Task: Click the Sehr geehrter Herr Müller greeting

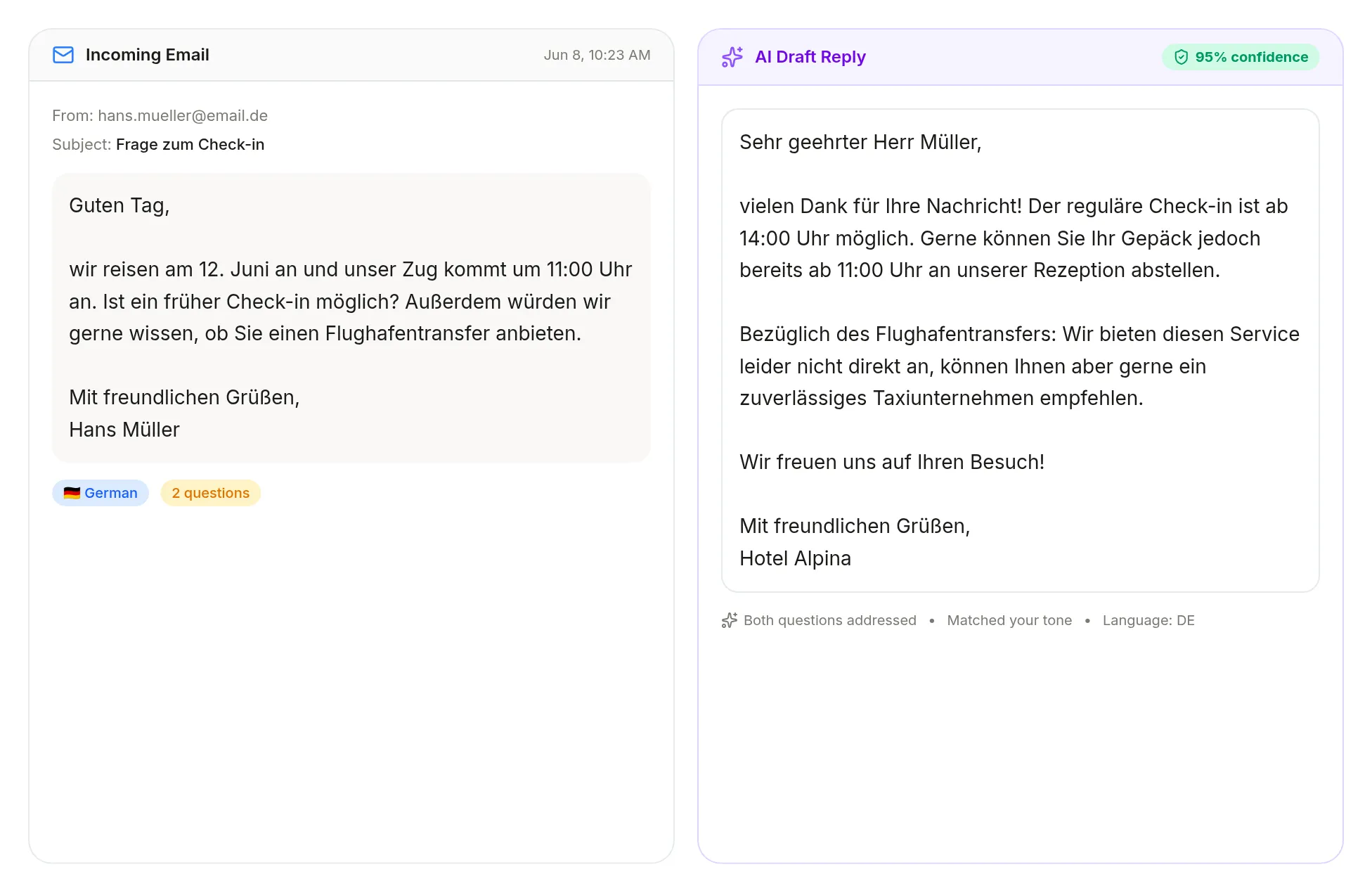Action: click(x=860, y=142)
